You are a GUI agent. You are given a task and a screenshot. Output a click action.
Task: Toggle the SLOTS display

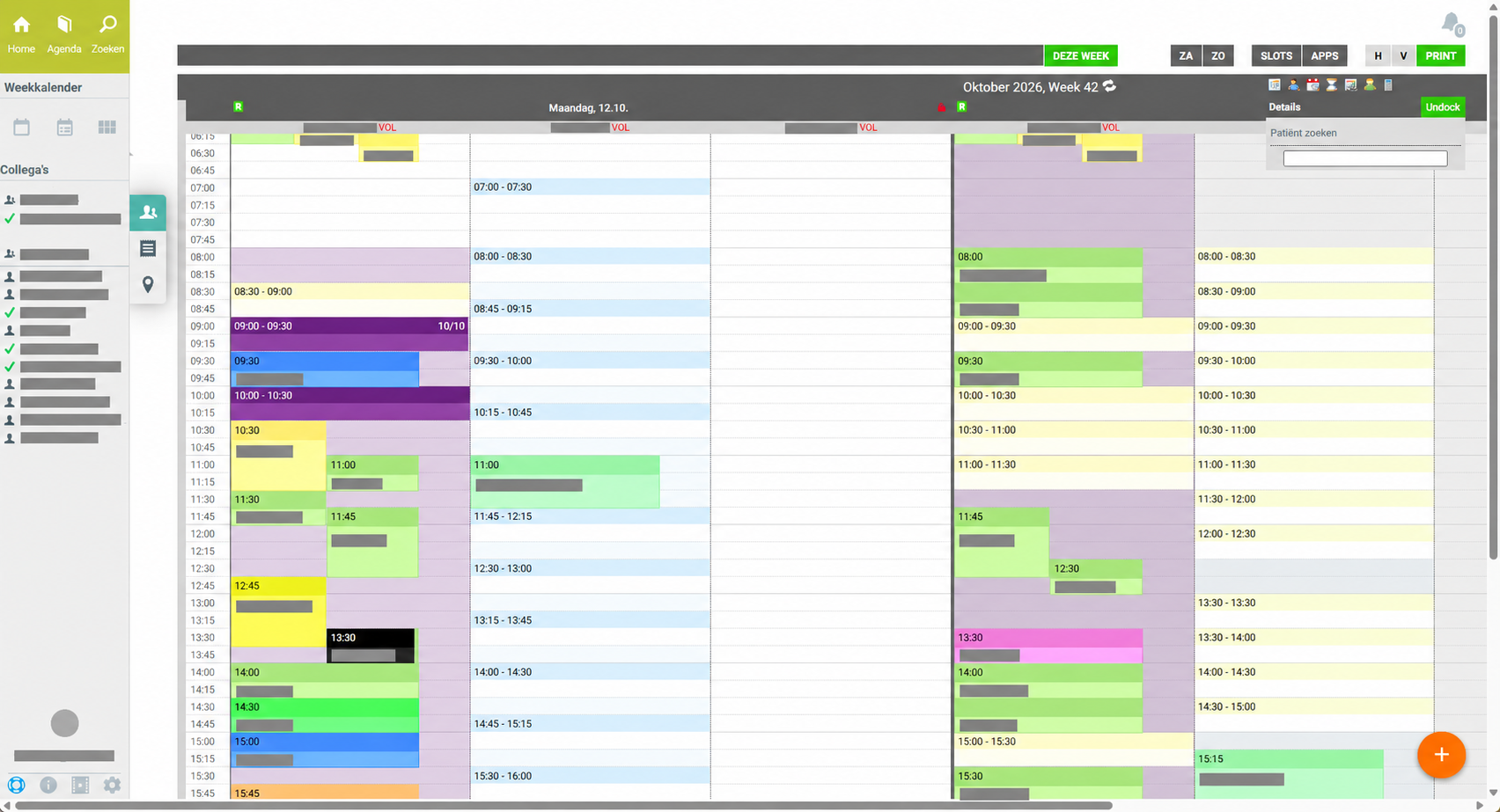[x=1276, y=55]
